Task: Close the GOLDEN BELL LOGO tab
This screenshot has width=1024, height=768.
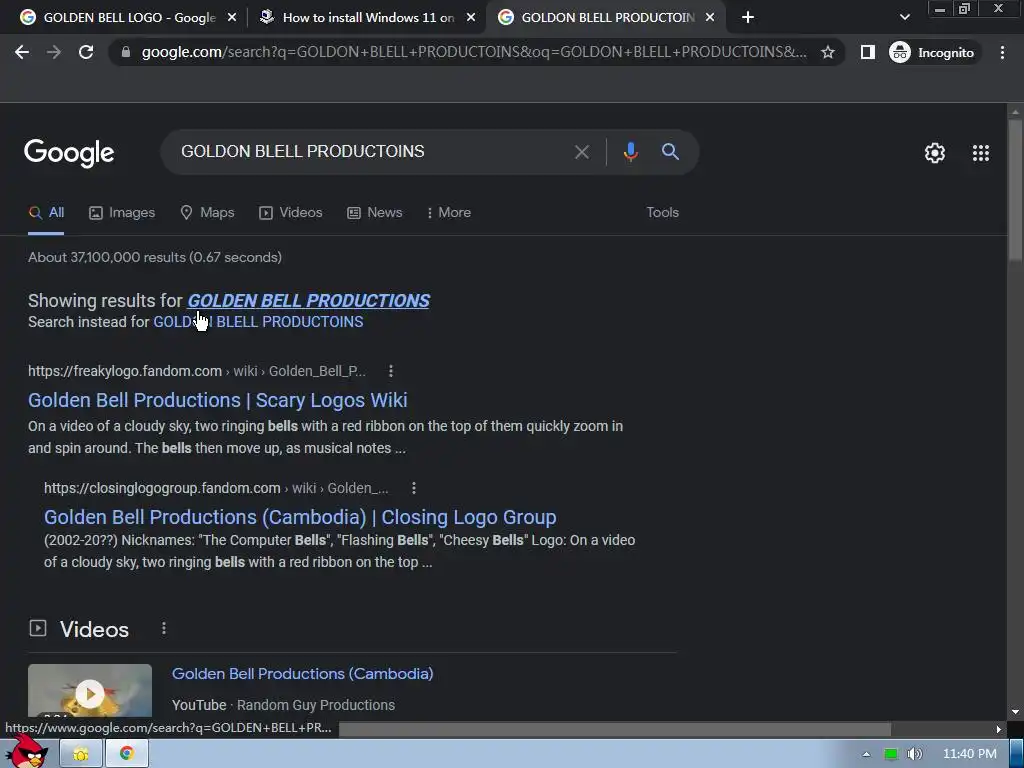Action: (x=232, y=18)
